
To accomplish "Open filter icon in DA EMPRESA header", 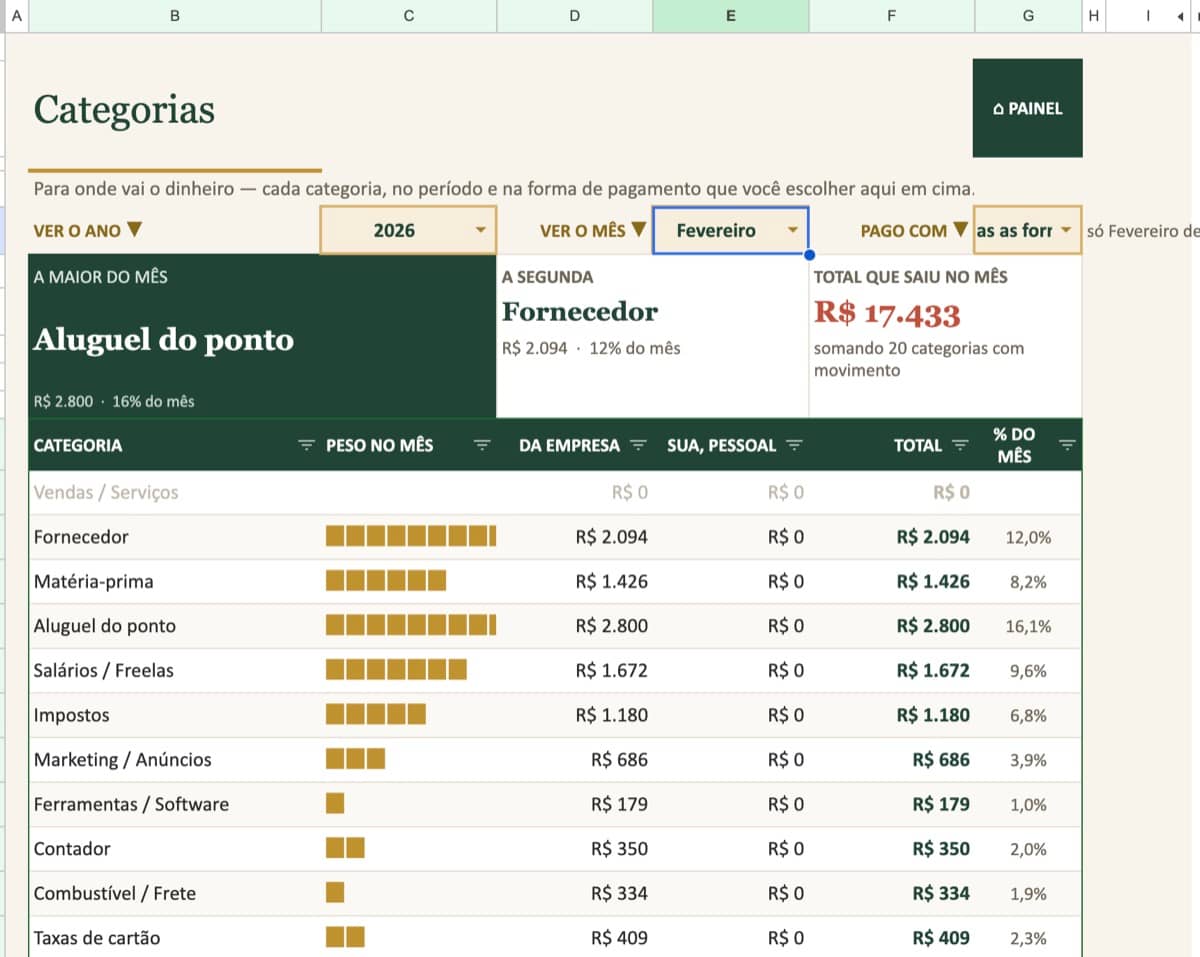I will [638, 445].
